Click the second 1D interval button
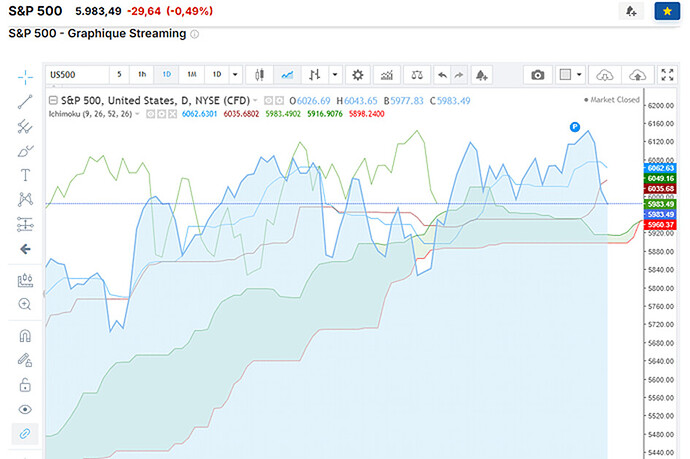Viewport: 690px width, 459px height. click(x=217, y=75)
